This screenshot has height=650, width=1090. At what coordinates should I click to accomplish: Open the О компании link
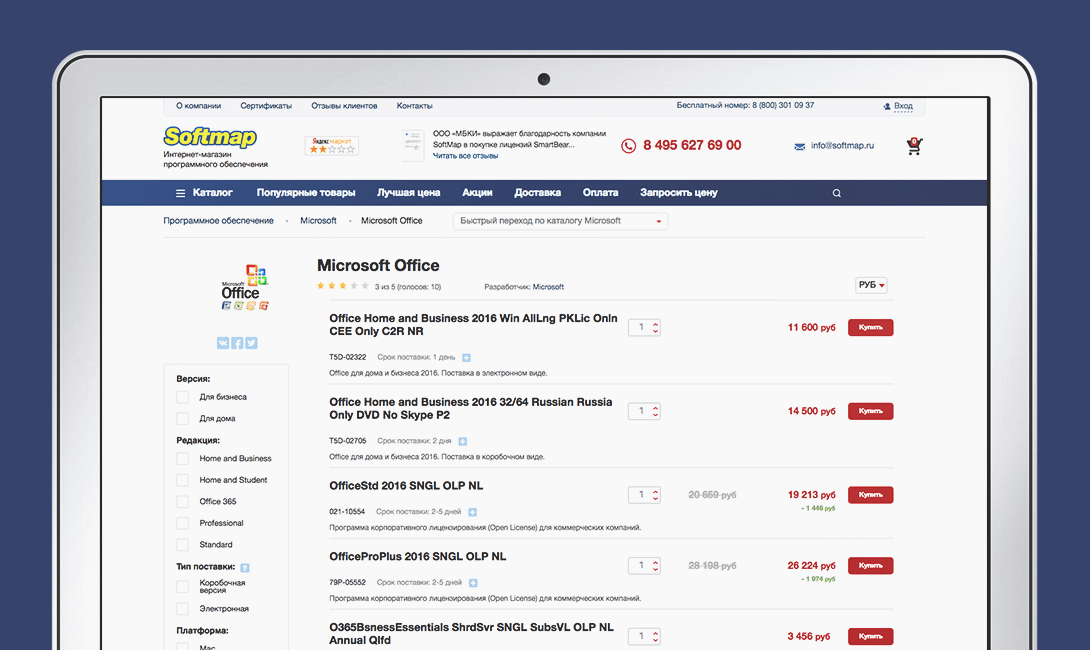point(198,106)
